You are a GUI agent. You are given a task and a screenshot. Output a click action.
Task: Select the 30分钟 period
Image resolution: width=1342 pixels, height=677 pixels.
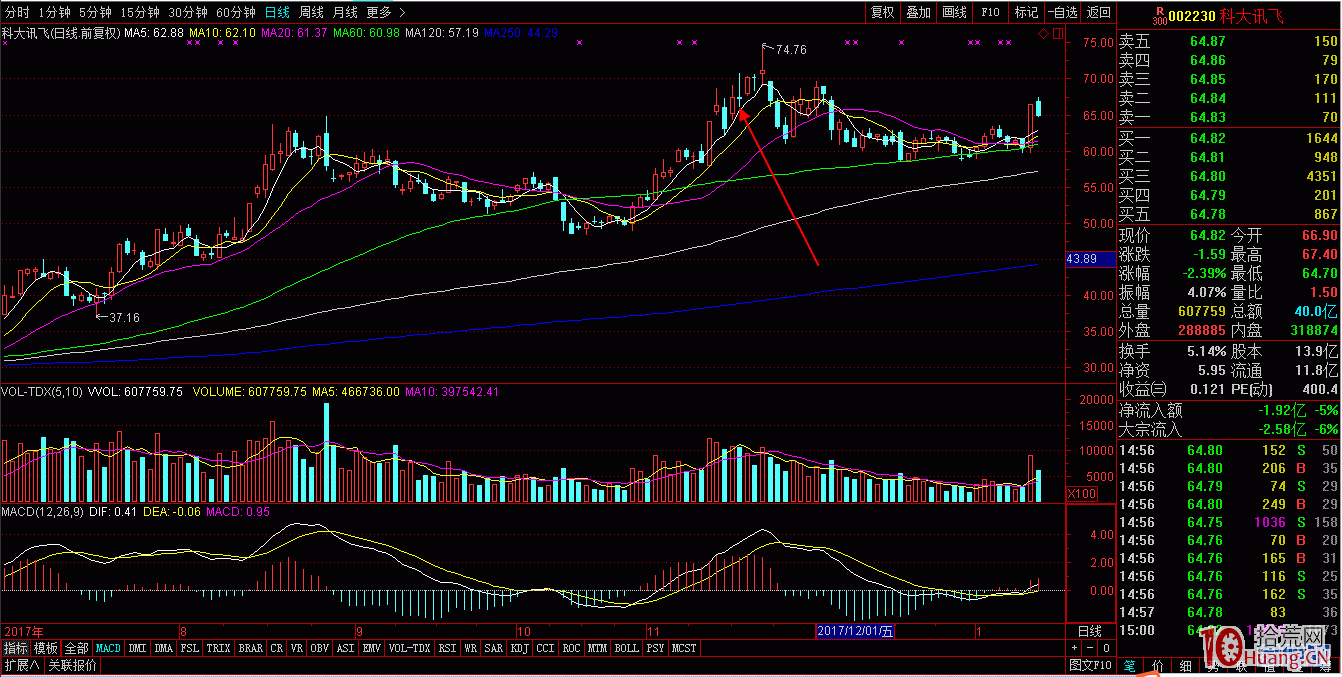click(188, 12)
